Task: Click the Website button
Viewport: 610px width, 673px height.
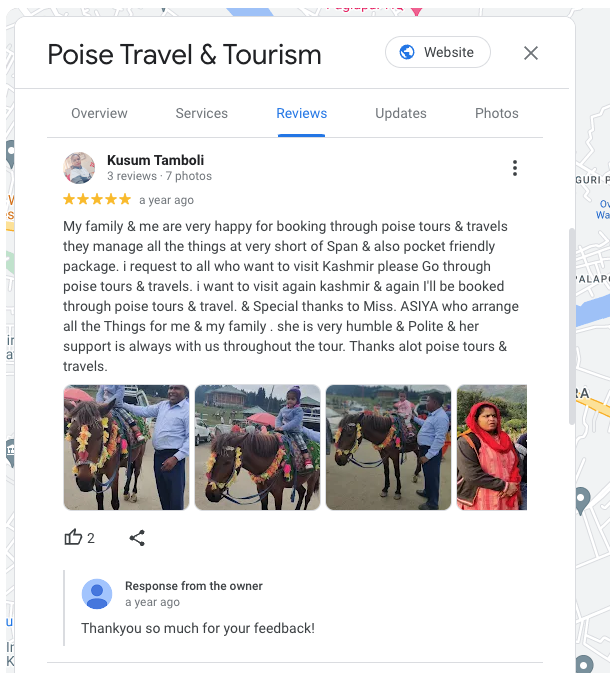Action: (x=438, y=52)
